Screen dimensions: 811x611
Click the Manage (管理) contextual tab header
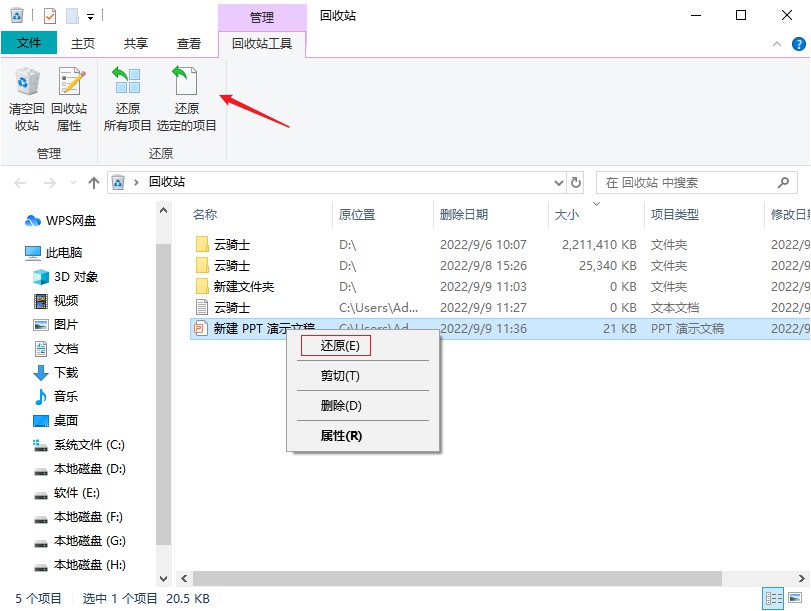pos(262,17)
